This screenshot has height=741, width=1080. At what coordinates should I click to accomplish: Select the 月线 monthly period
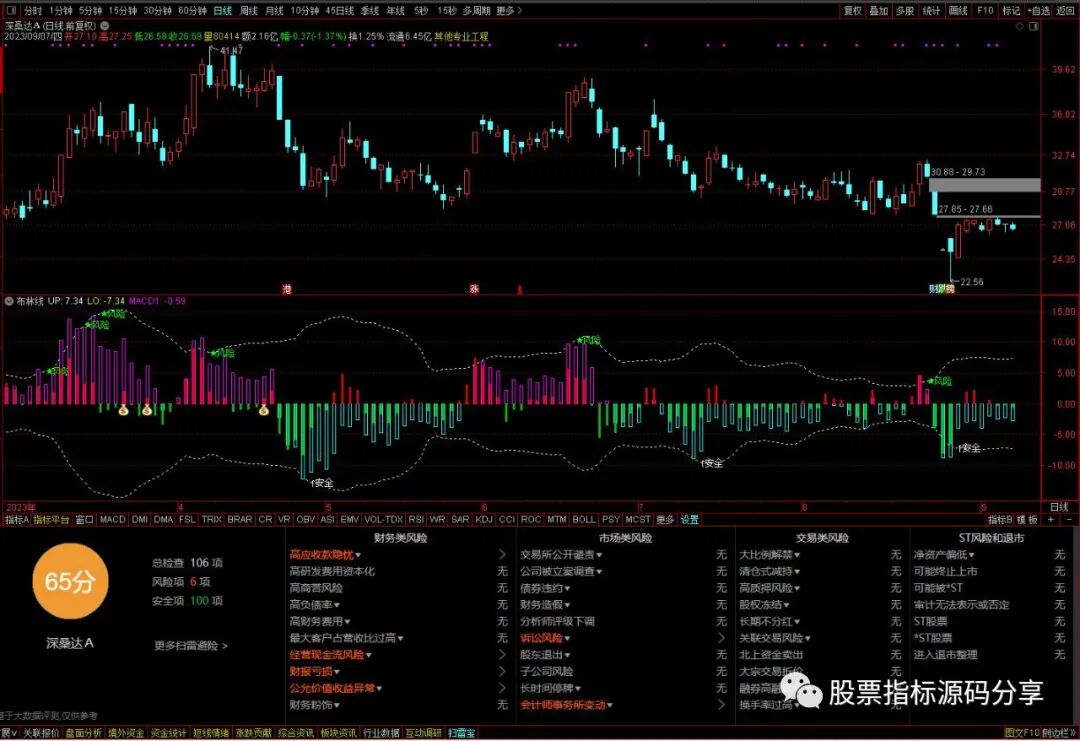tap(274, 10)
